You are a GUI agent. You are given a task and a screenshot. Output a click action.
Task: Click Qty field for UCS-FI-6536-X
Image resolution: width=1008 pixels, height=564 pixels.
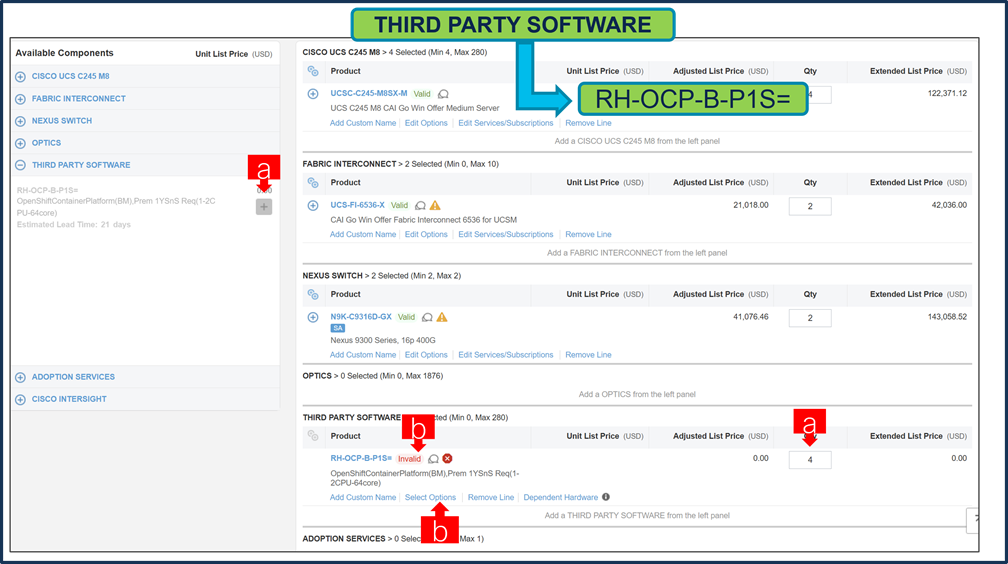pos(810,206)
